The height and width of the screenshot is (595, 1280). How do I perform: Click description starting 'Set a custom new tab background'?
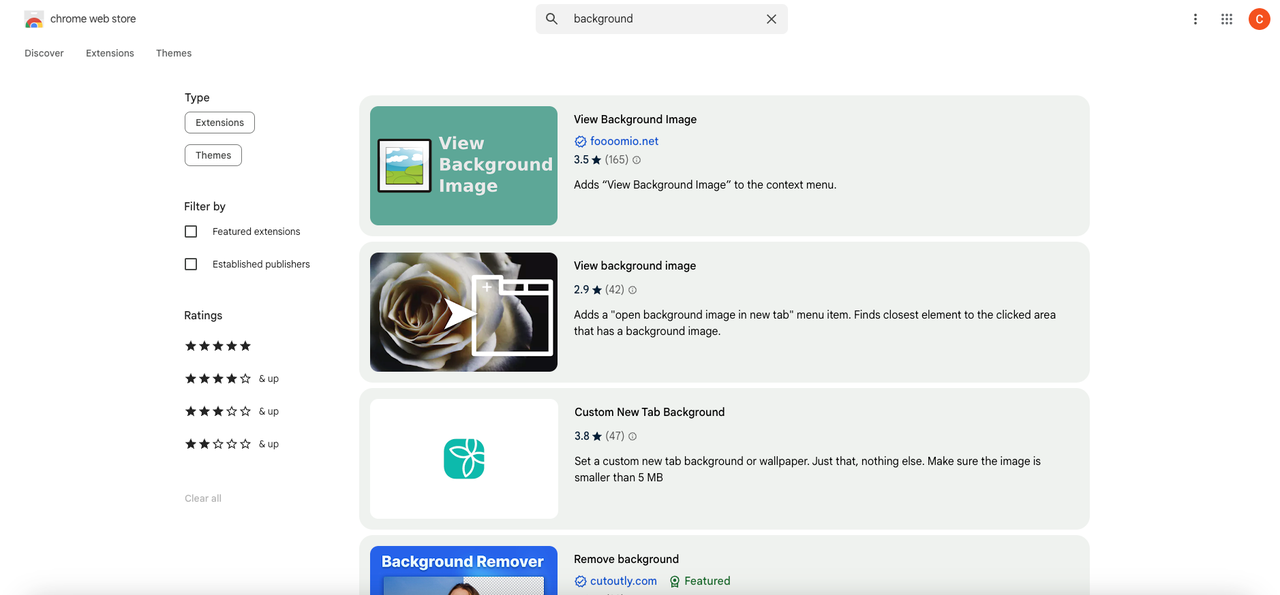click(807, 469)
